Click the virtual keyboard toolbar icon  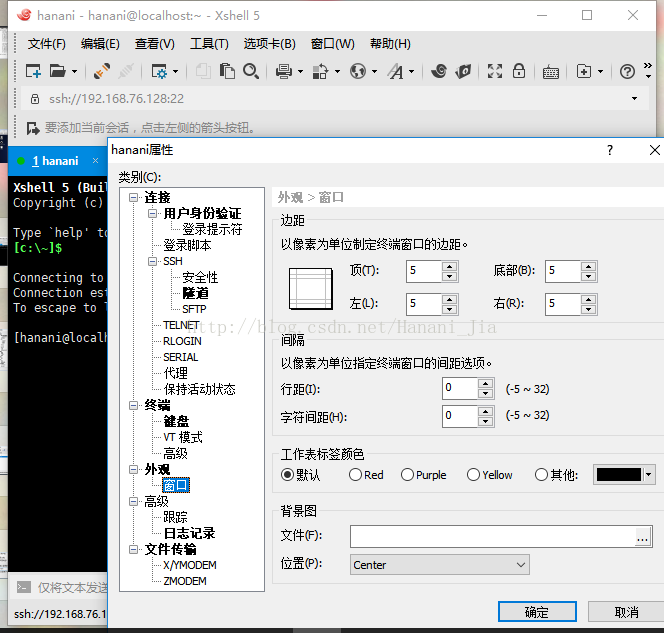point(551,72)
